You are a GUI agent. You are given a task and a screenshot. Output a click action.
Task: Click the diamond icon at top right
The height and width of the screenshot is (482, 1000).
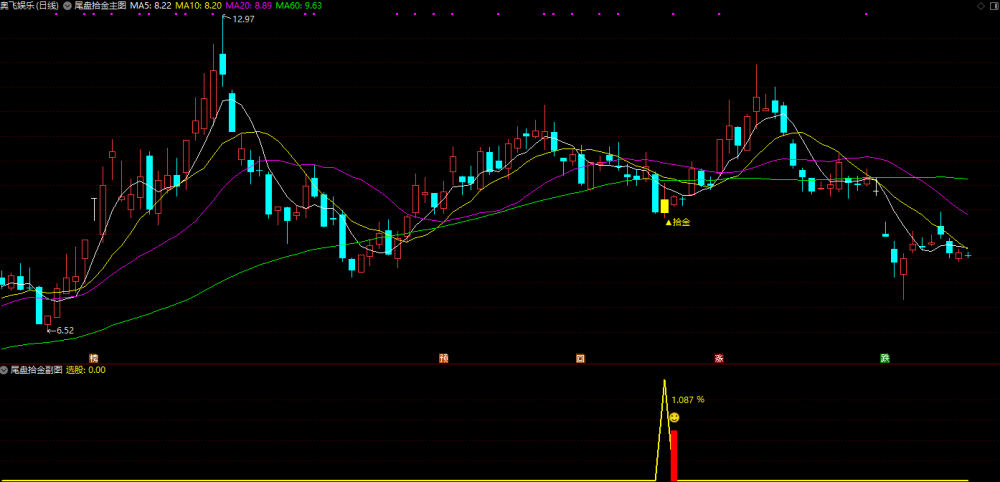click(x=980, y=6)
